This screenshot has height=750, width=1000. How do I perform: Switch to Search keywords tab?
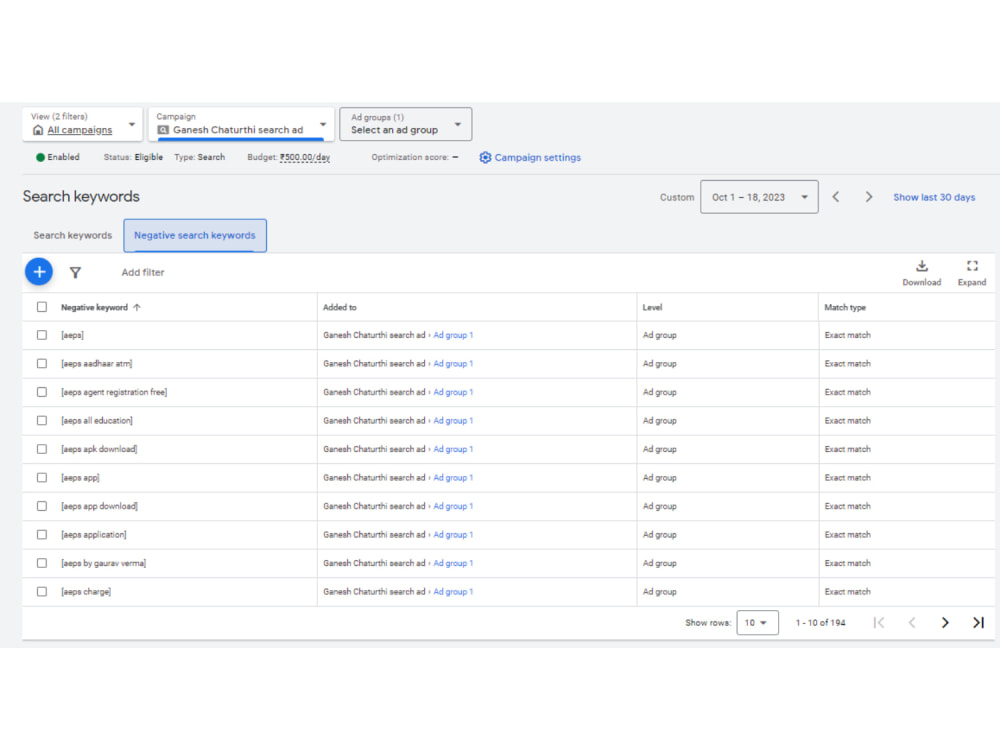click(x=73, y=235)
